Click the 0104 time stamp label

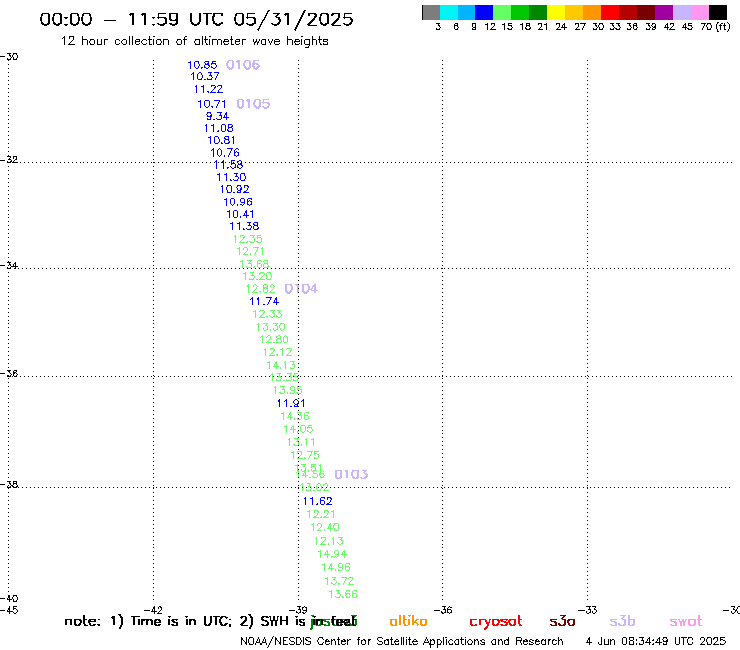click(301, 288)
